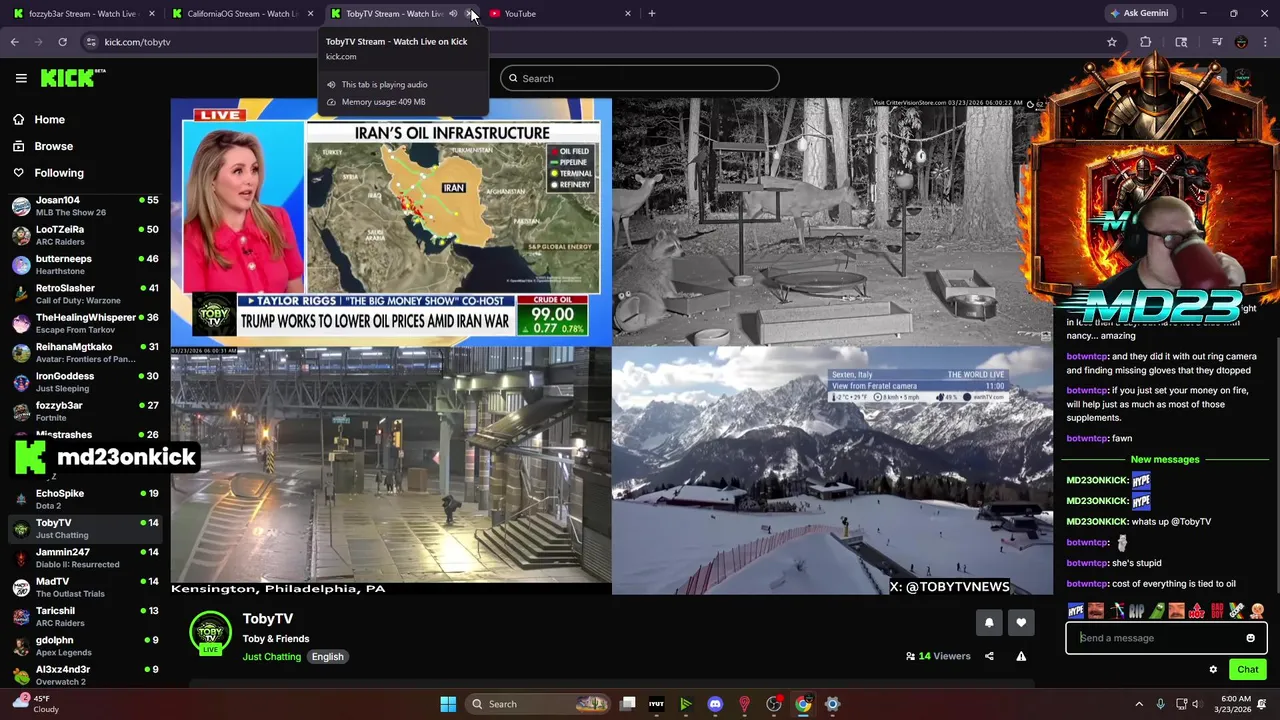The height and width of the screenshot is (720, 1280).
Task: Open the emoji picker in chat
Action: pyautogui.click(x=1250, y=638)
